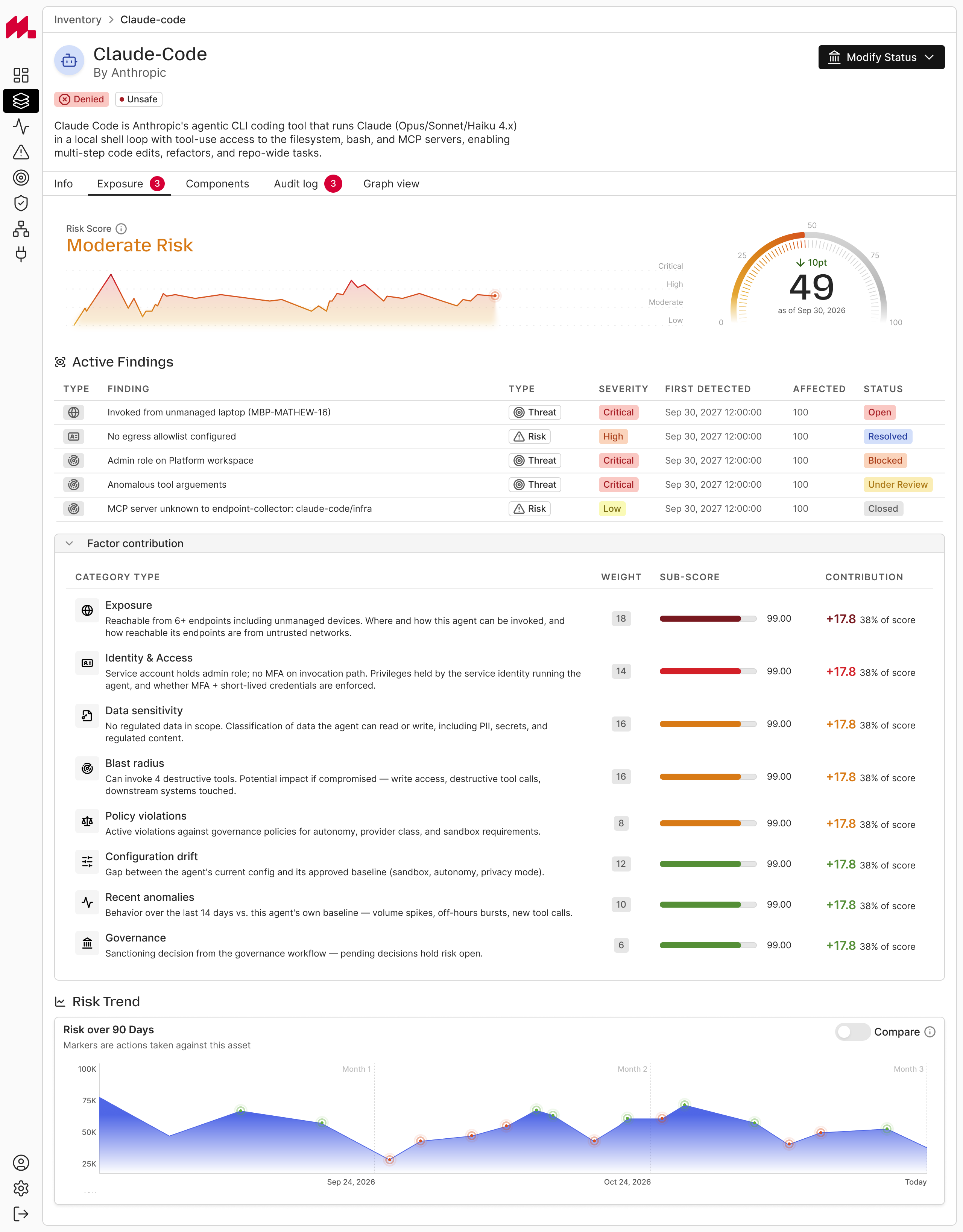This screenshot has width=963, height=1232.
Task: Click weight value 18 for Exposure
Action: point(621,619)
